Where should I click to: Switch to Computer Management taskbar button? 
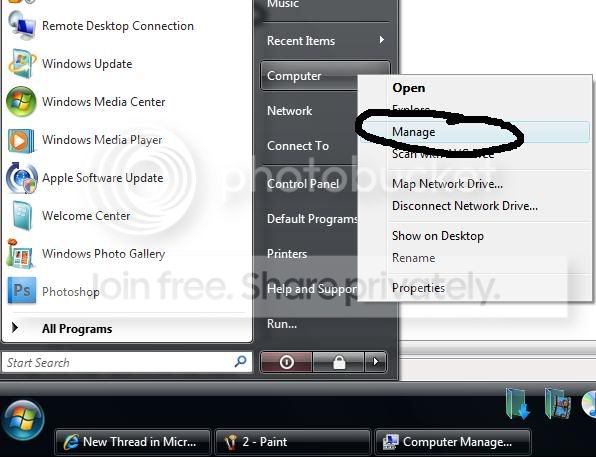click(452, 442)
